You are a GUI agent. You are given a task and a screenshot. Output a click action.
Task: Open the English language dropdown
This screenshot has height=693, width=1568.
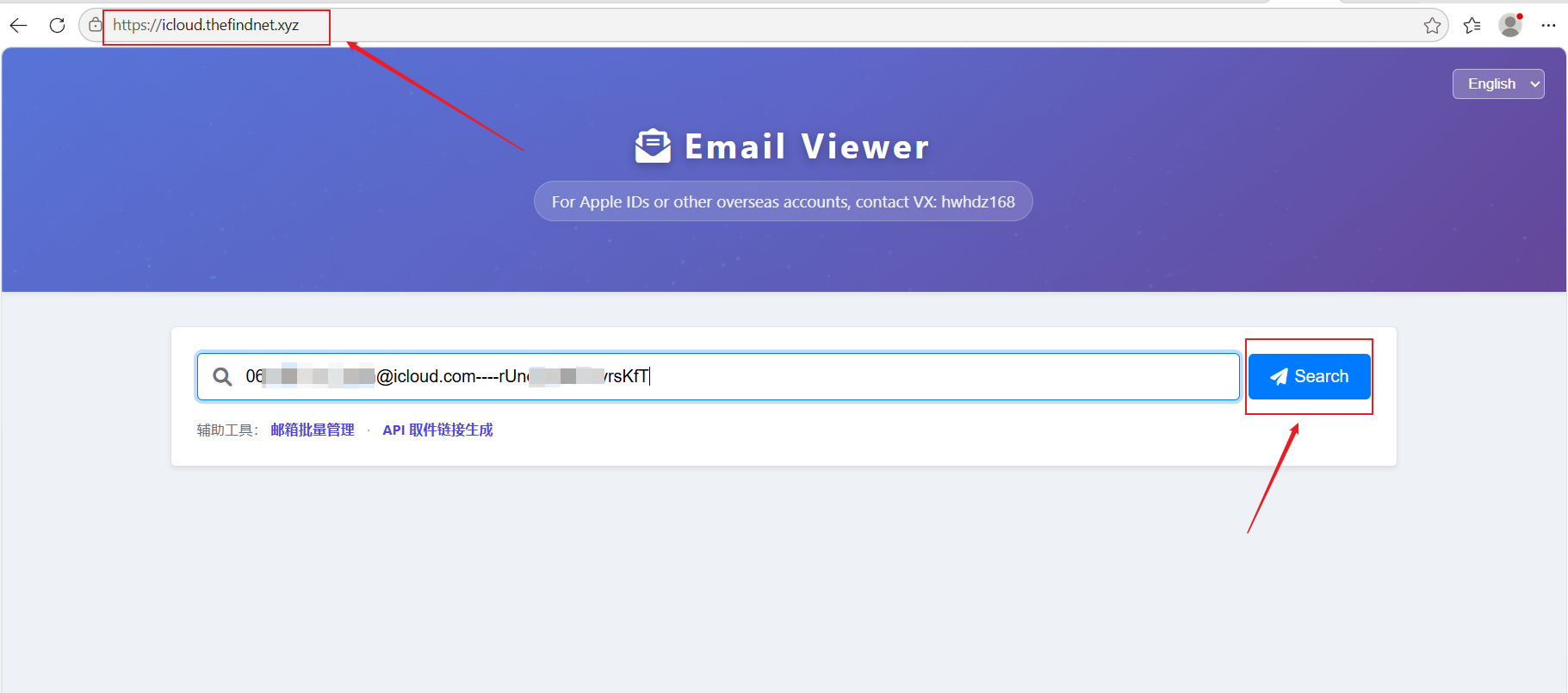(1498, 84)
